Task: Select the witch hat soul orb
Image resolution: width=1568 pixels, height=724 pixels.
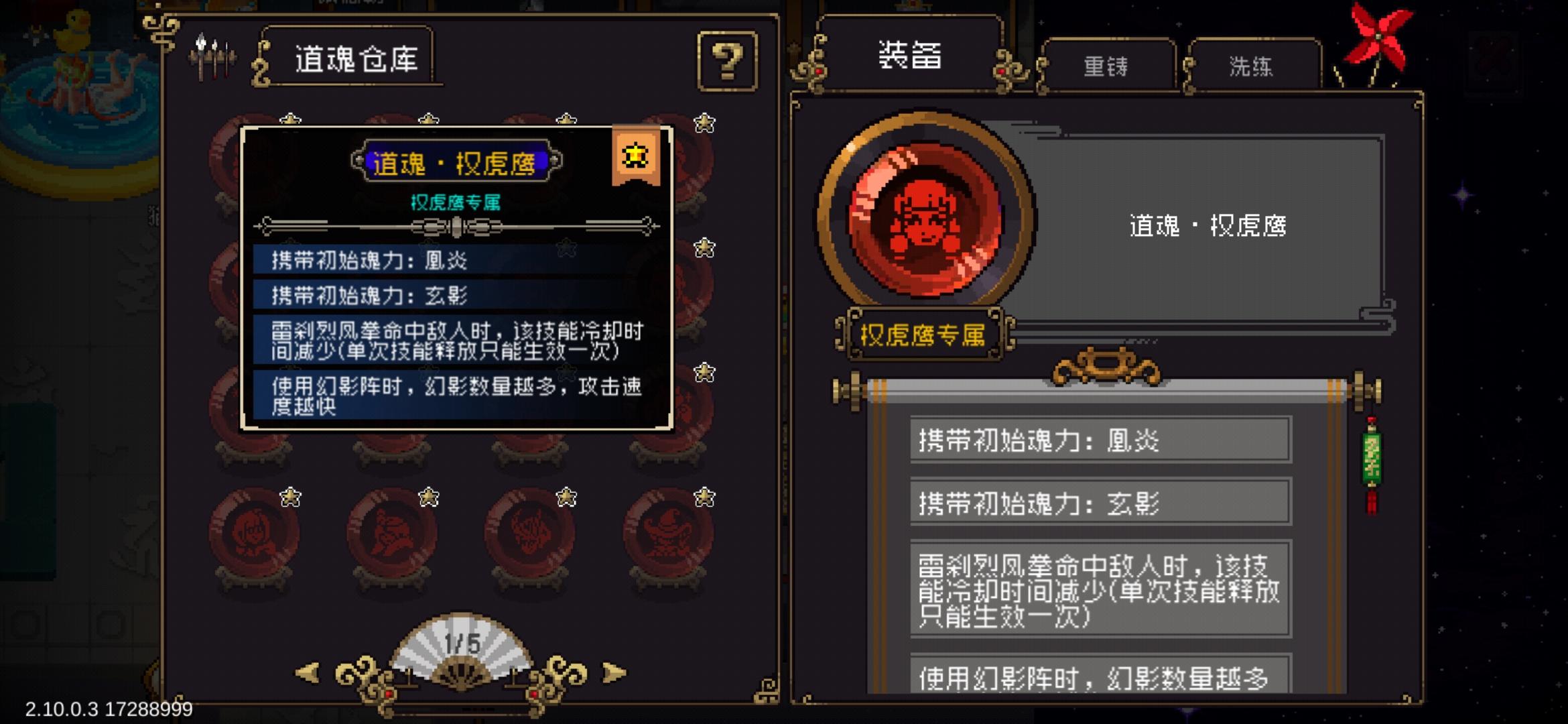Action: coord(668,534)
